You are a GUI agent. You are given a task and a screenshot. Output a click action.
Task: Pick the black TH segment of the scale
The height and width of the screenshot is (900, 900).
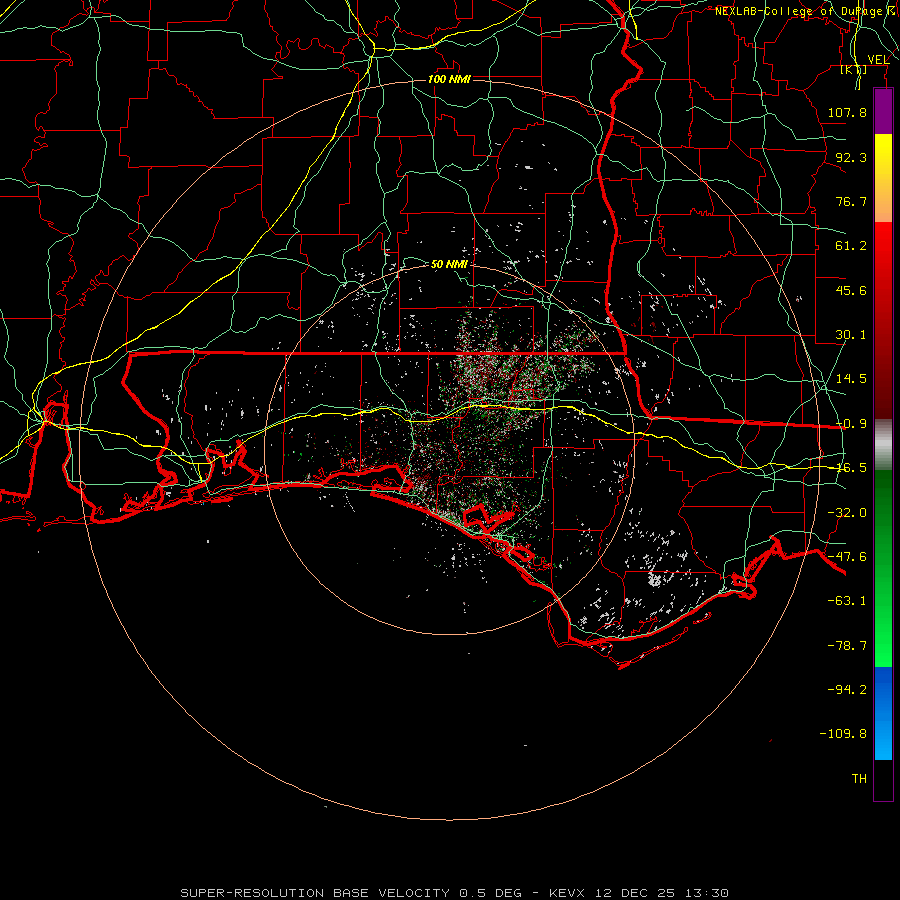point(883,780)
